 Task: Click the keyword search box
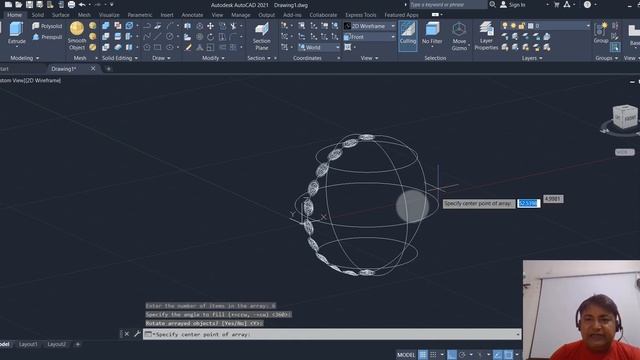point(448,4)
